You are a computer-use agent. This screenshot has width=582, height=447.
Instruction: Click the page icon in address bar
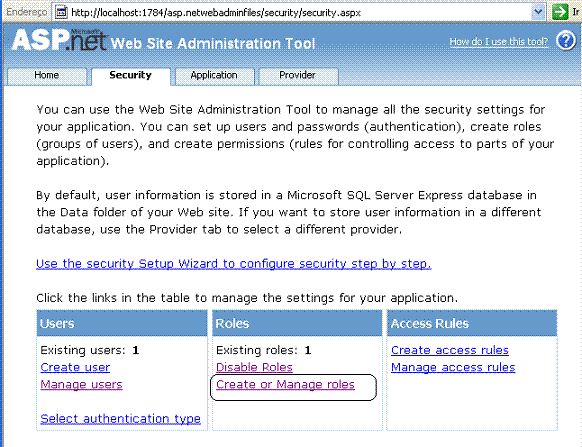coord(61,12)
